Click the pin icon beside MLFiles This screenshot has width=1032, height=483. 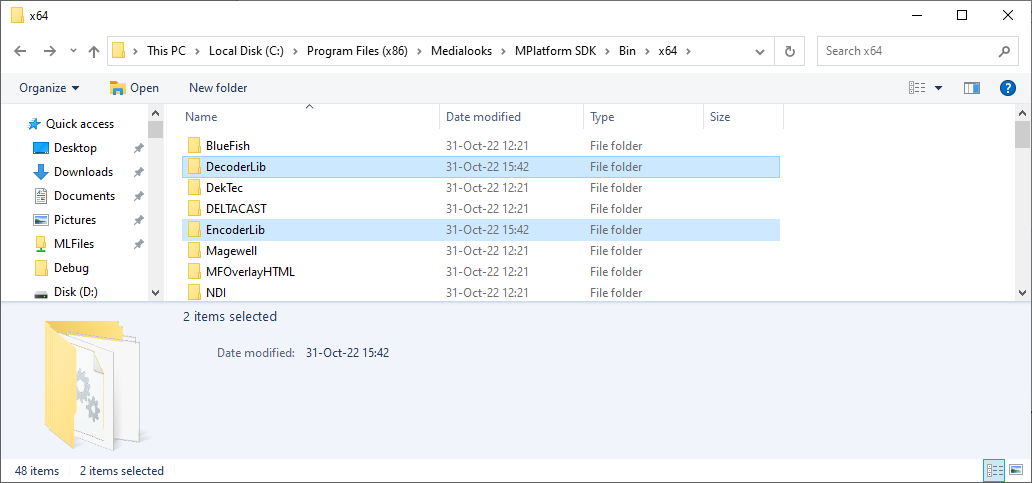coord(138,245)
